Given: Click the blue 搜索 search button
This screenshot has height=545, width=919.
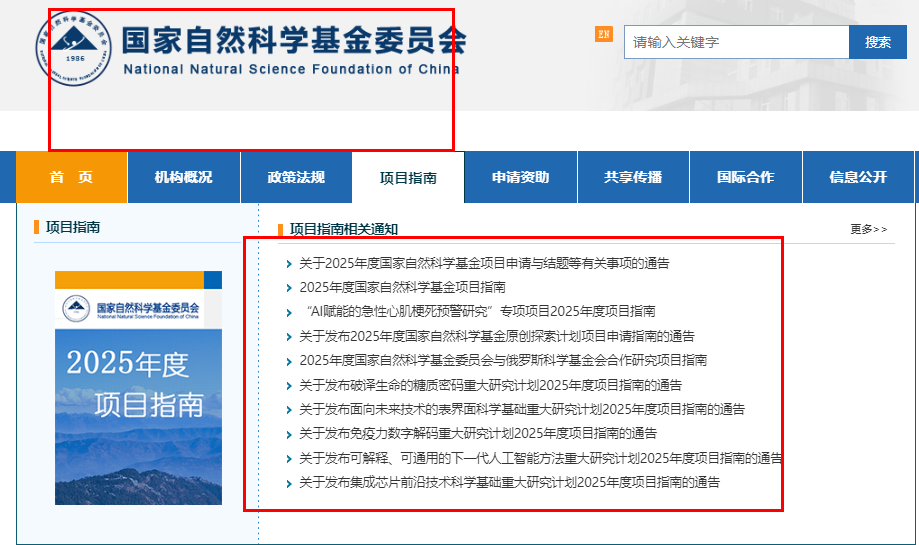Looking at the screenshot, I should [877, 42].
